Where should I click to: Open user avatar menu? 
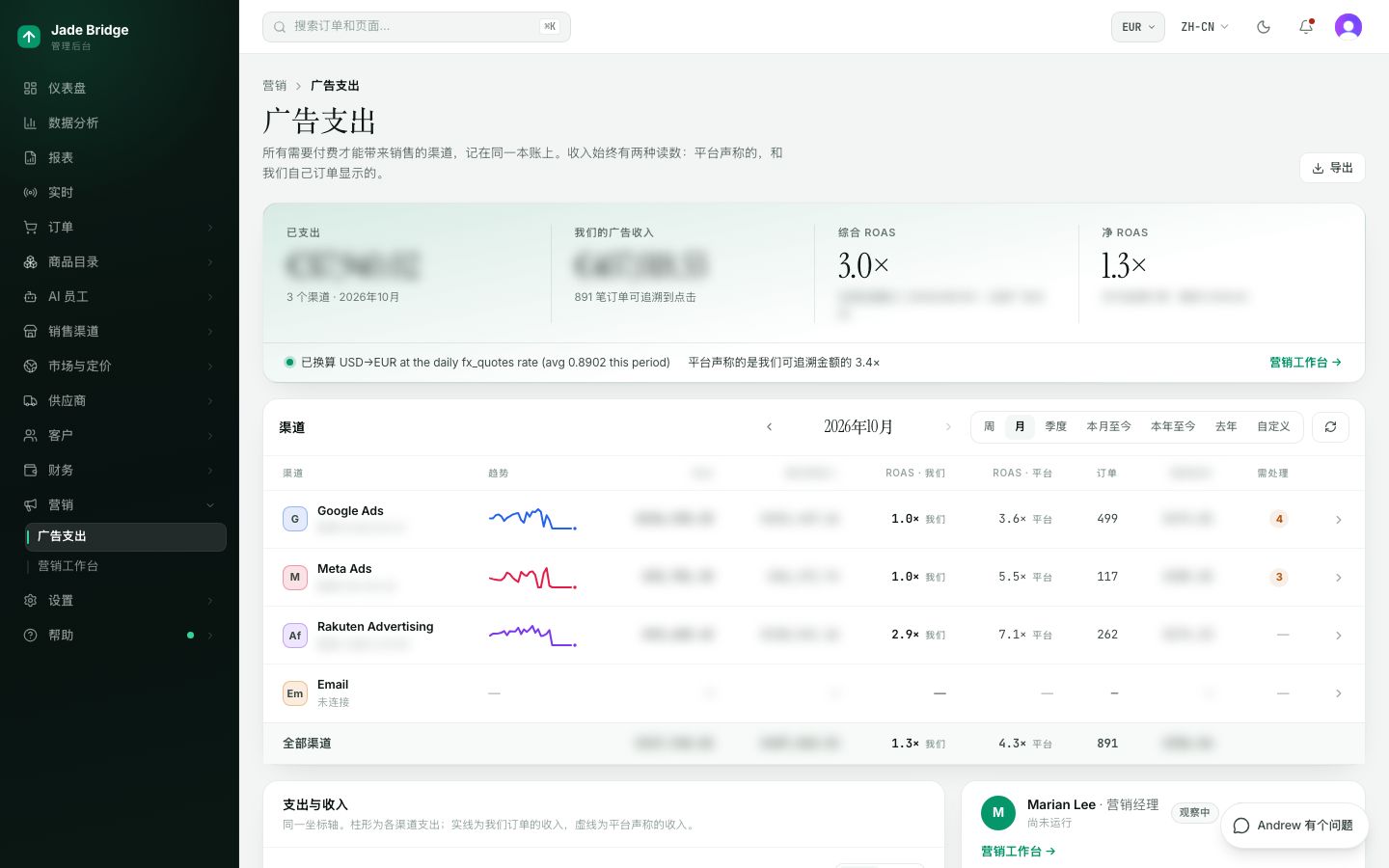click(1348, 27)
